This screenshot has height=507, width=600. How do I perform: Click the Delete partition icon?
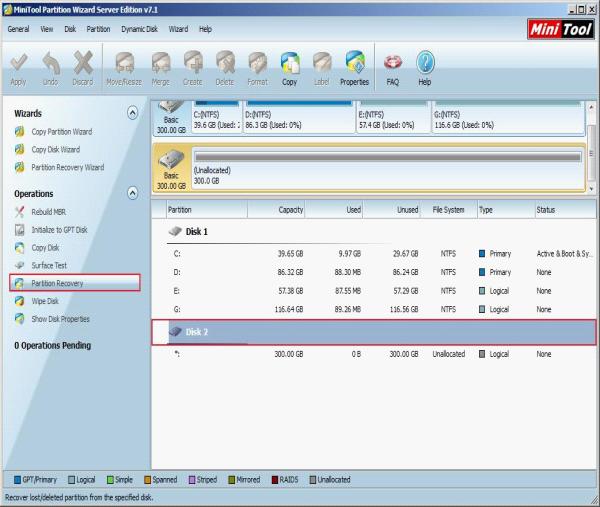click(x=225, y=69)
